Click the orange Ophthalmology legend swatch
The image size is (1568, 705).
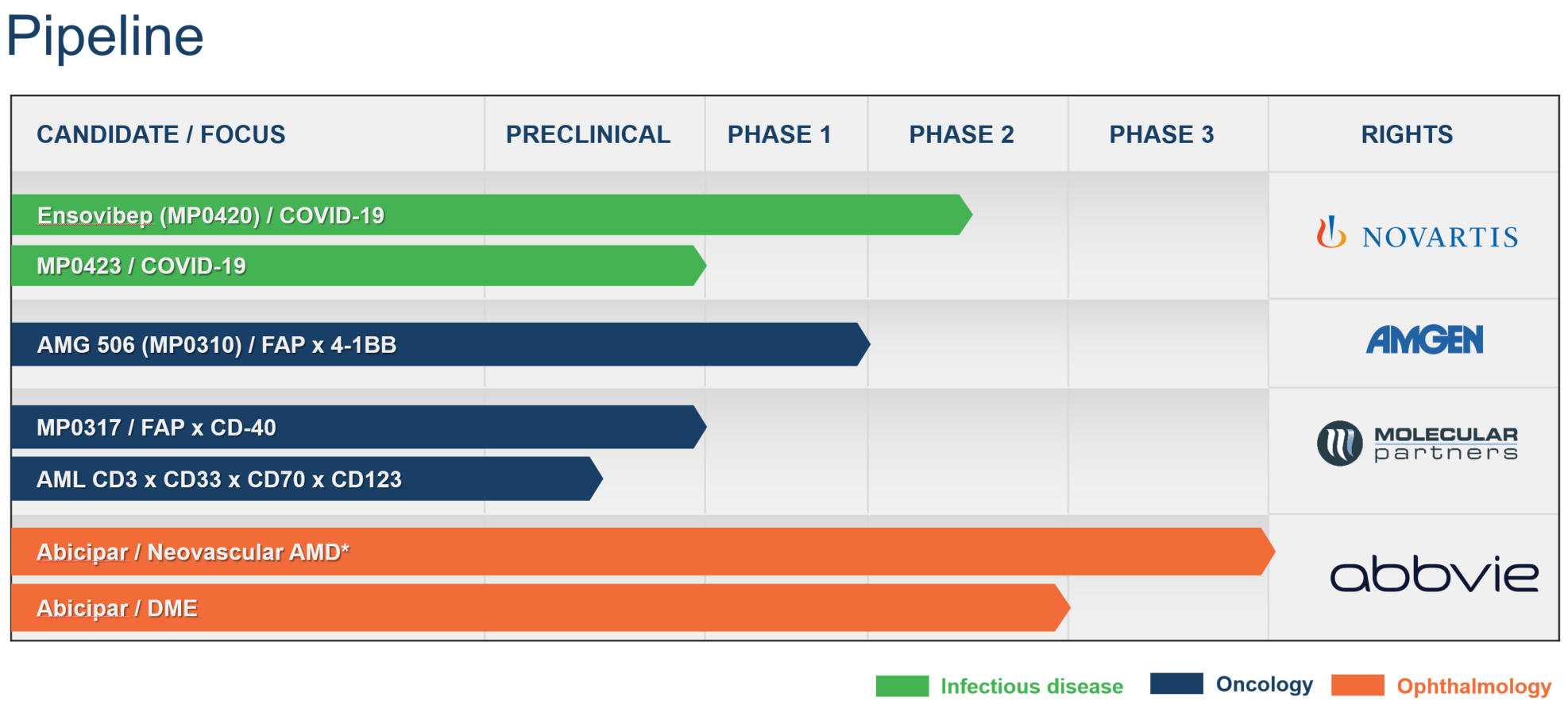1358,685
